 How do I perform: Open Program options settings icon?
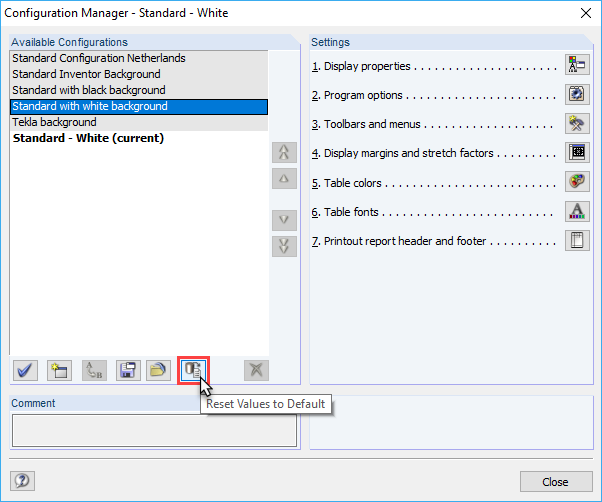577,94
